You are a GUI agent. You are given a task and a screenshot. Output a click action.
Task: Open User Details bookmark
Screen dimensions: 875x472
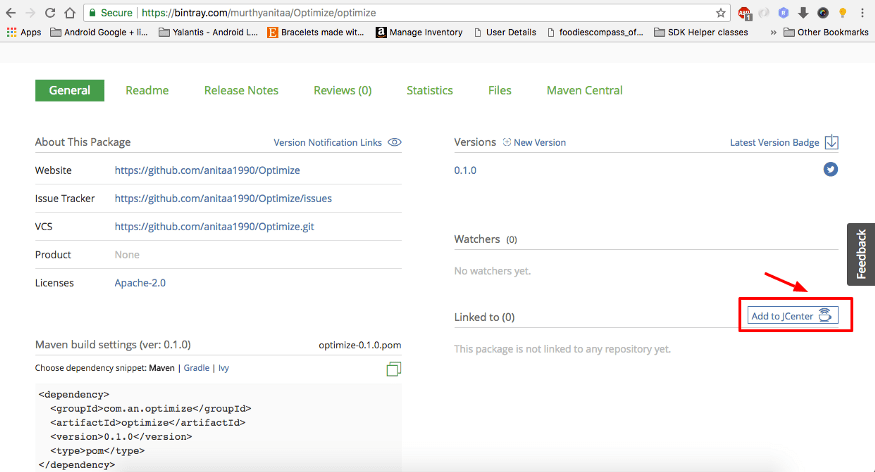505,32
